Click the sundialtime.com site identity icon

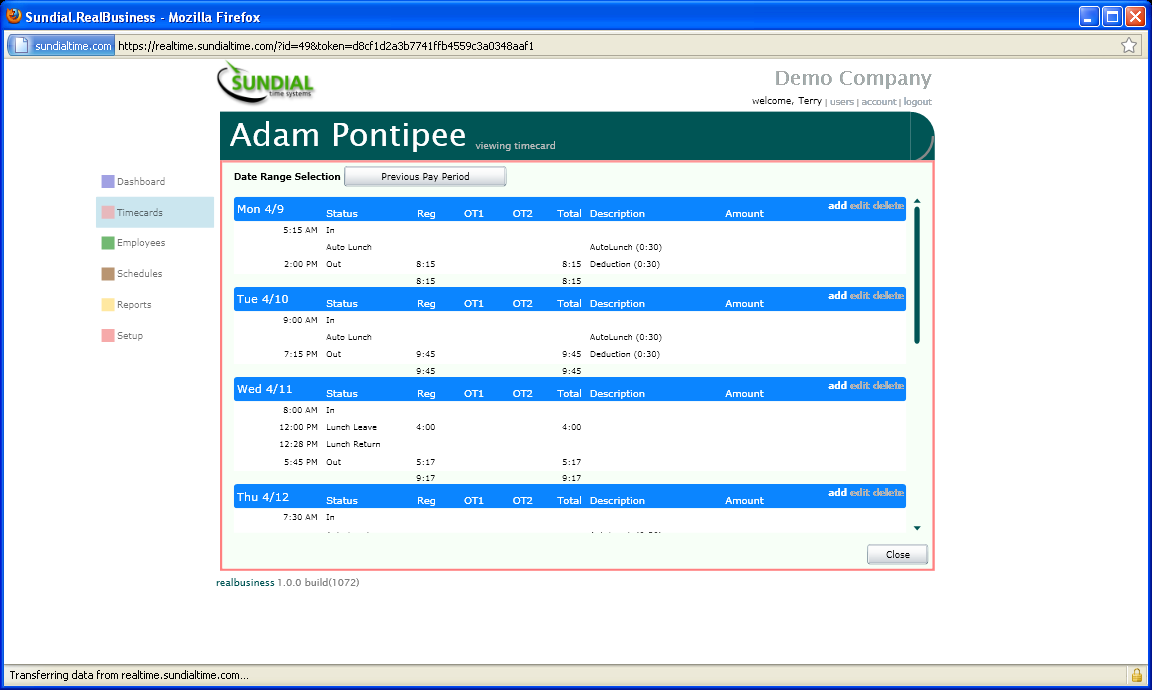[61, 46]
